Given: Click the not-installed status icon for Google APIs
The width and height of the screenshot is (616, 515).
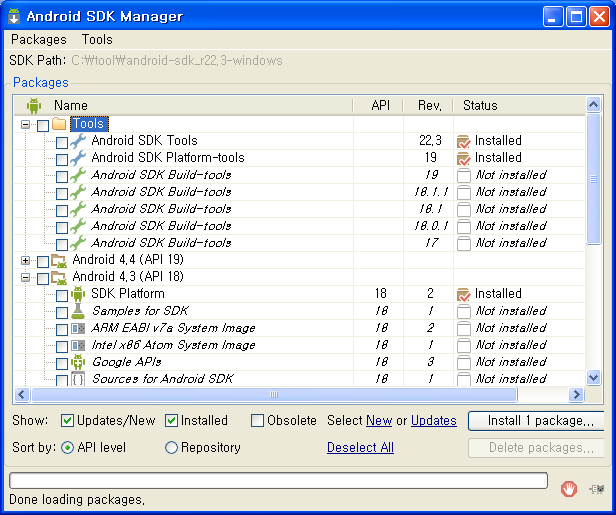Looking at the screenshot, I should click(x=464, y=362).
